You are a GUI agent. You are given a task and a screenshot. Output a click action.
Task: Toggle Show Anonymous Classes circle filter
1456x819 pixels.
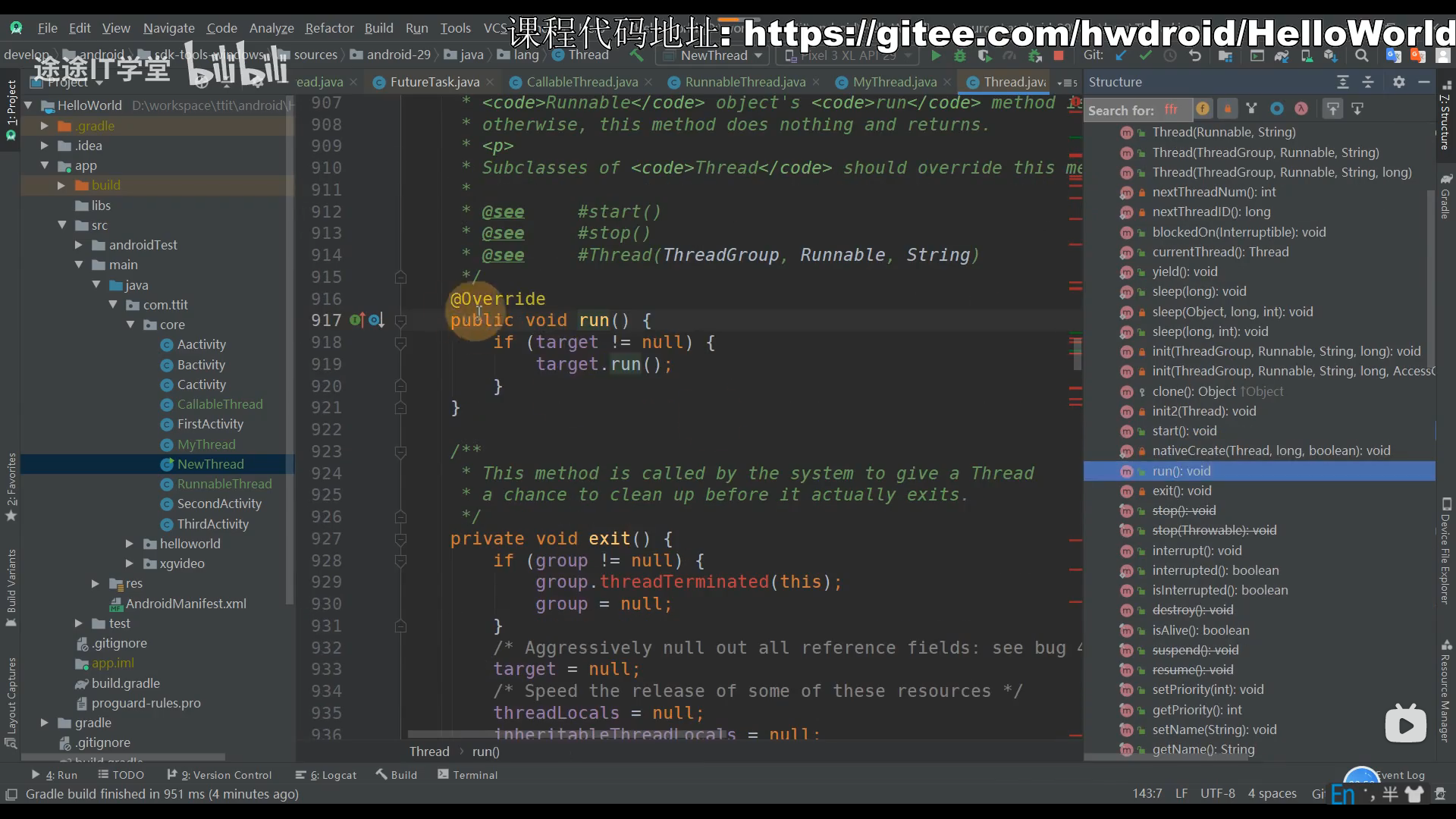point(1277,109)
